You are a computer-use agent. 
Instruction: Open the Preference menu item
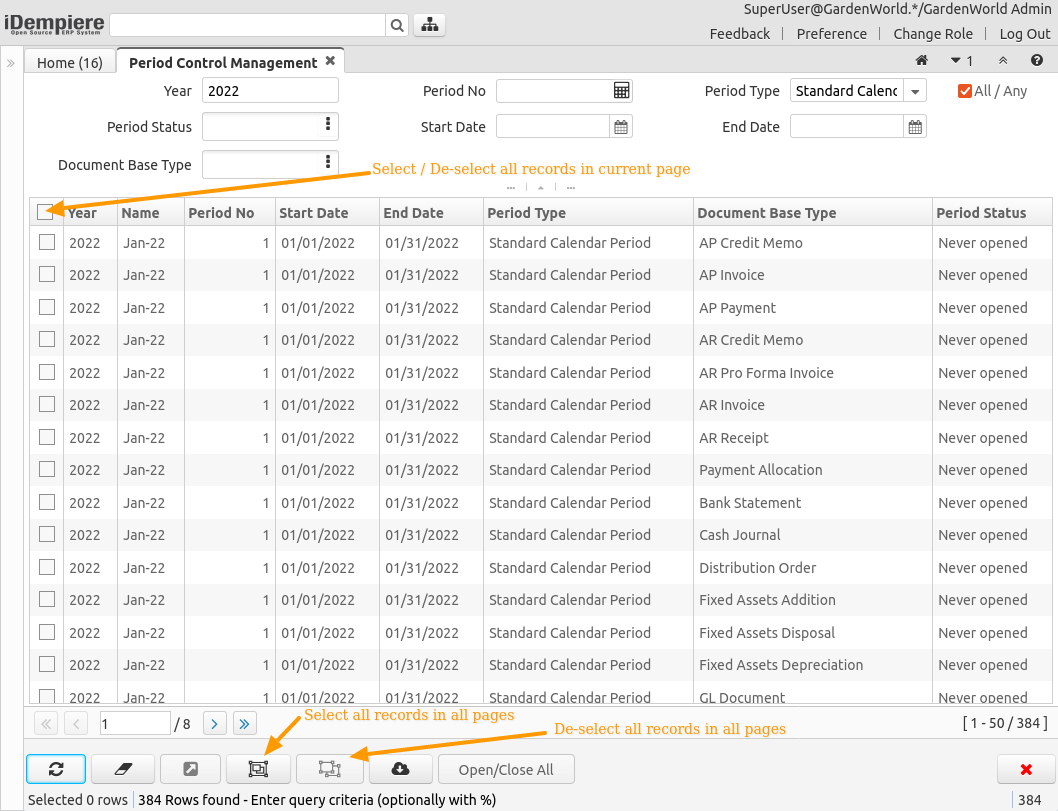coord(831,33)
